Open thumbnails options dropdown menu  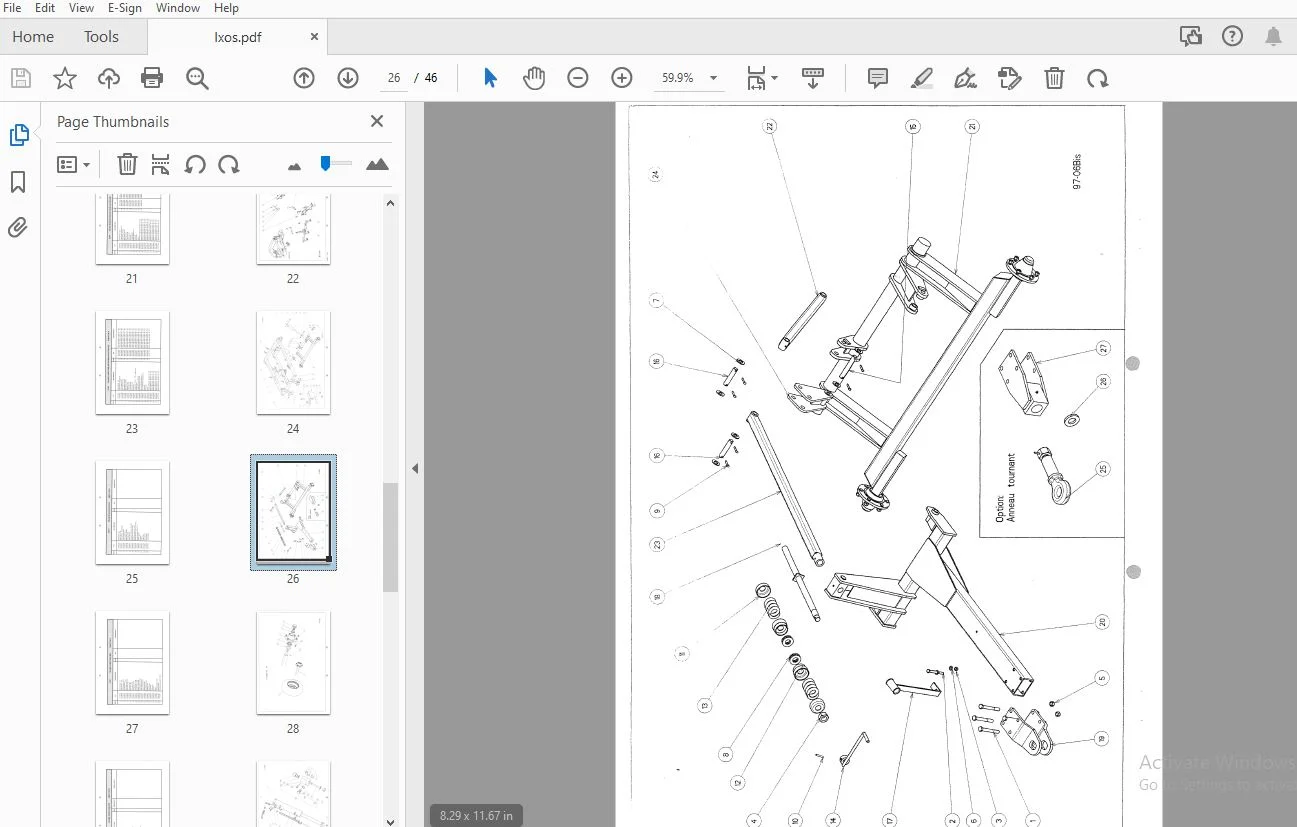tap(74, 164)
